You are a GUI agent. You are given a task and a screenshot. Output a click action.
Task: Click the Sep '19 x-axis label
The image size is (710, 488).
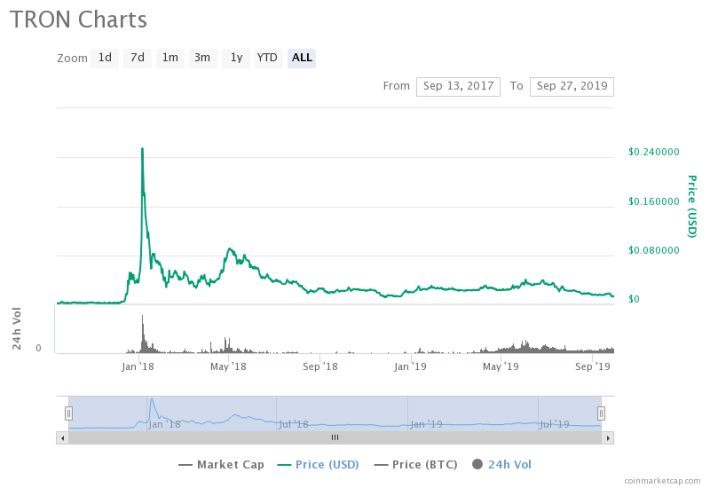[593, 366]
